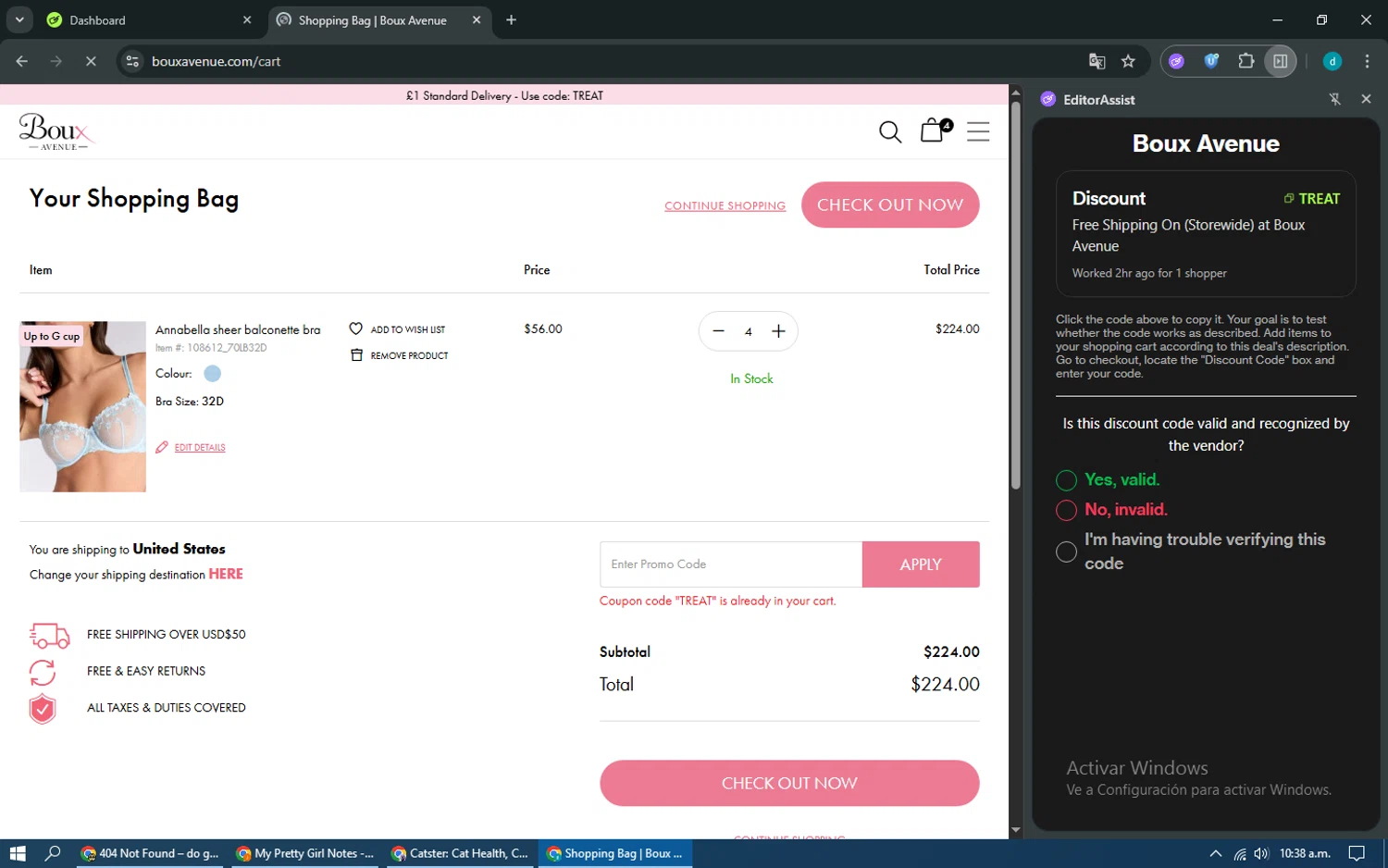Click the Boux Avenue logo

click(56, 131)
